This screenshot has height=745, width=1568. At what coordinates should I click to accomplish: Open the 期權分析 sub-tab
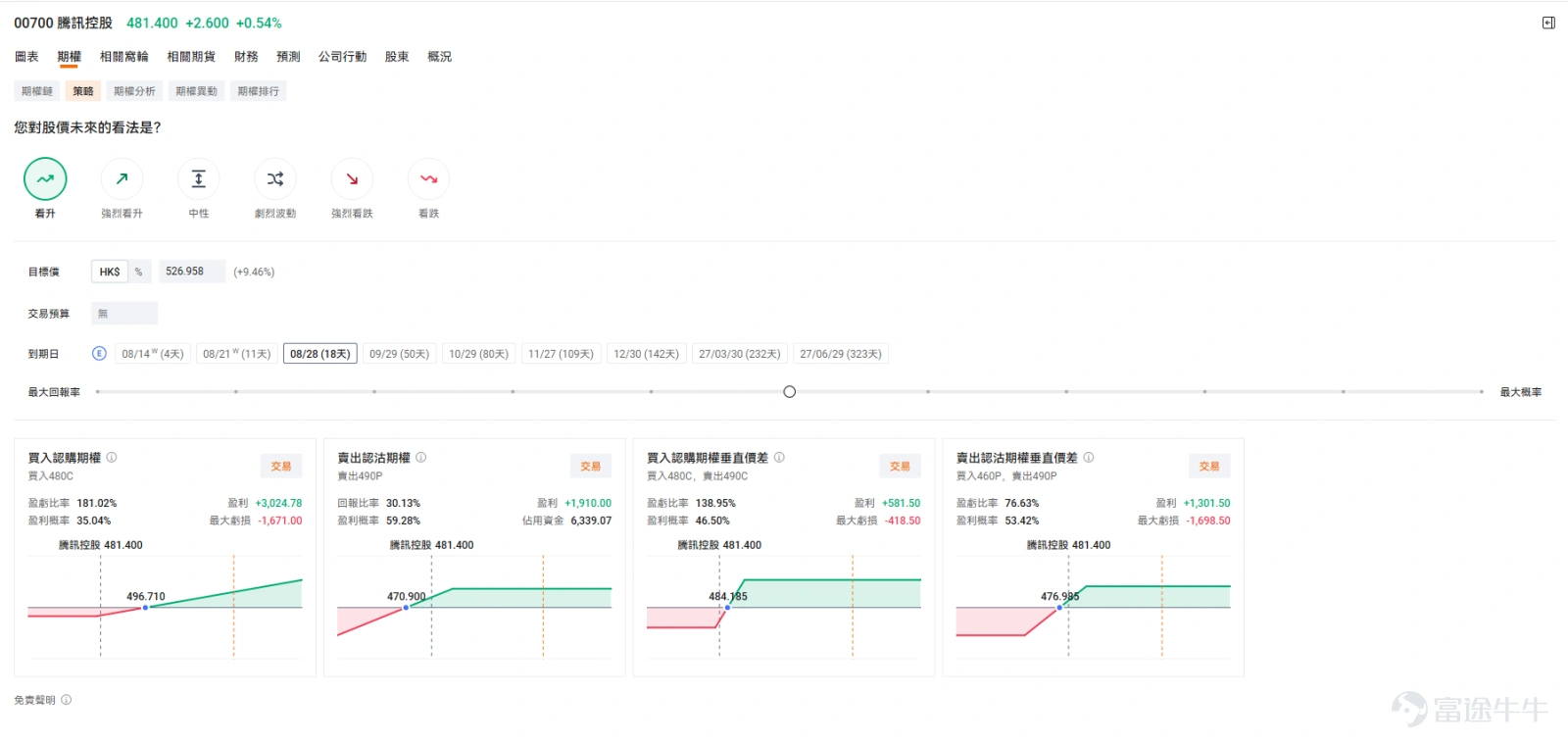click(x=134, y=91)
